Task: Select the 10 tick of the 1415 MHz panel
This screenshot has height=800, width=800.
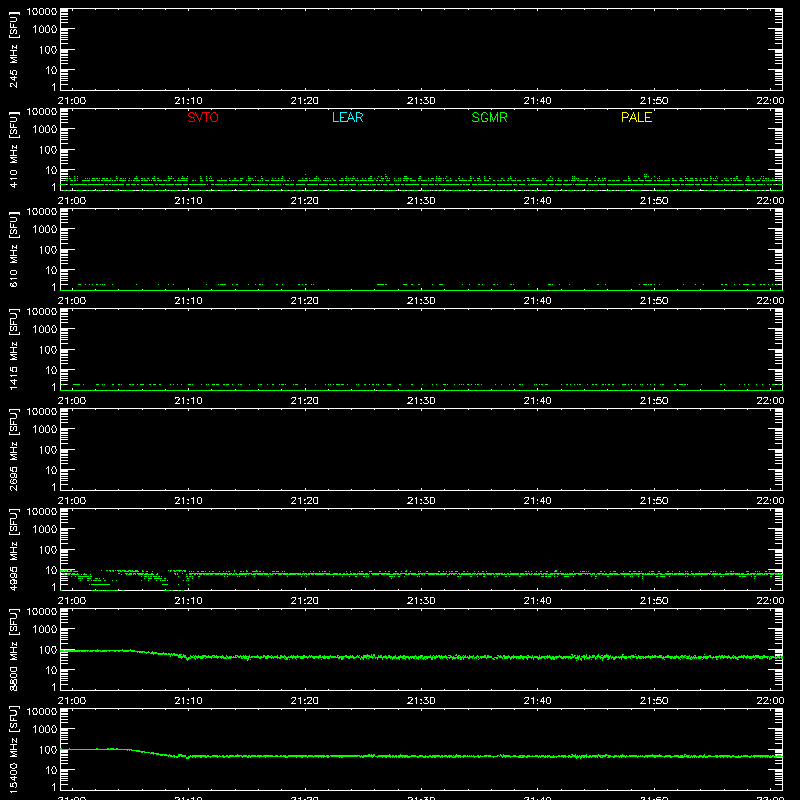Action: pyautogui.click(x=51, y=370)
